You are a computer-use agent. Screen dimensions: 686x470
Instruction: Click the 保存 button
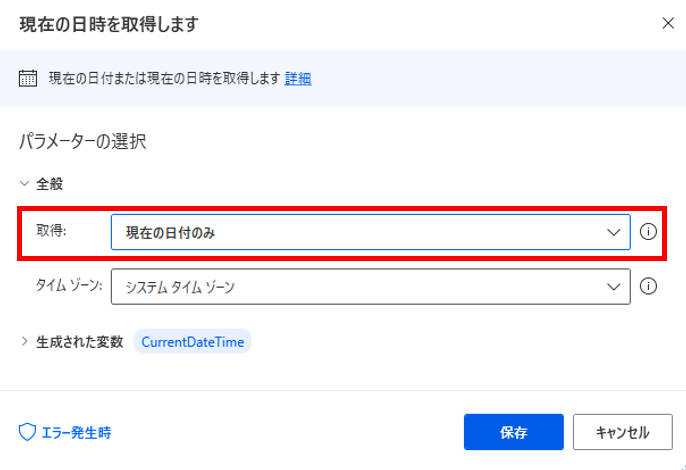click(514, 432)
